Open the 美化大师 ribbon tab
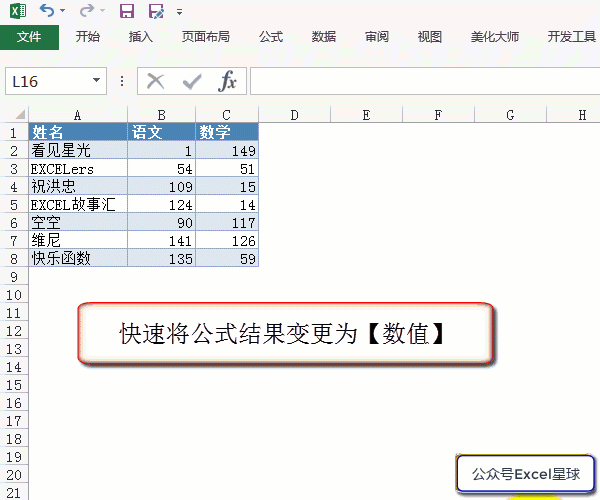The width and height of the screenshot is (600, 500). pyautogui.click(x=495, y=37)
